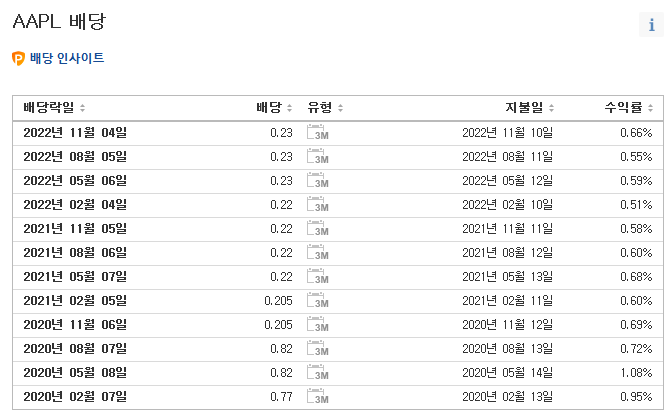This screenshot has width=670, height=414.
Task: Click 3M calendar icon in 2021년 11월 05일 row
Action: (317, 228)
